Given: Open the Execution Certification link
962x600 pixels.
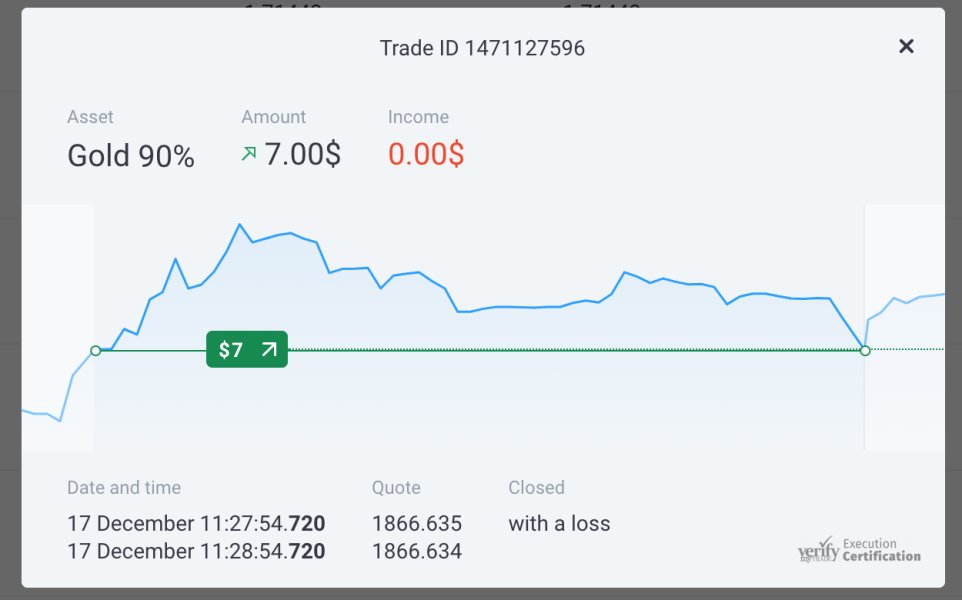Looking at the screenshot, I should click(881, 550).
